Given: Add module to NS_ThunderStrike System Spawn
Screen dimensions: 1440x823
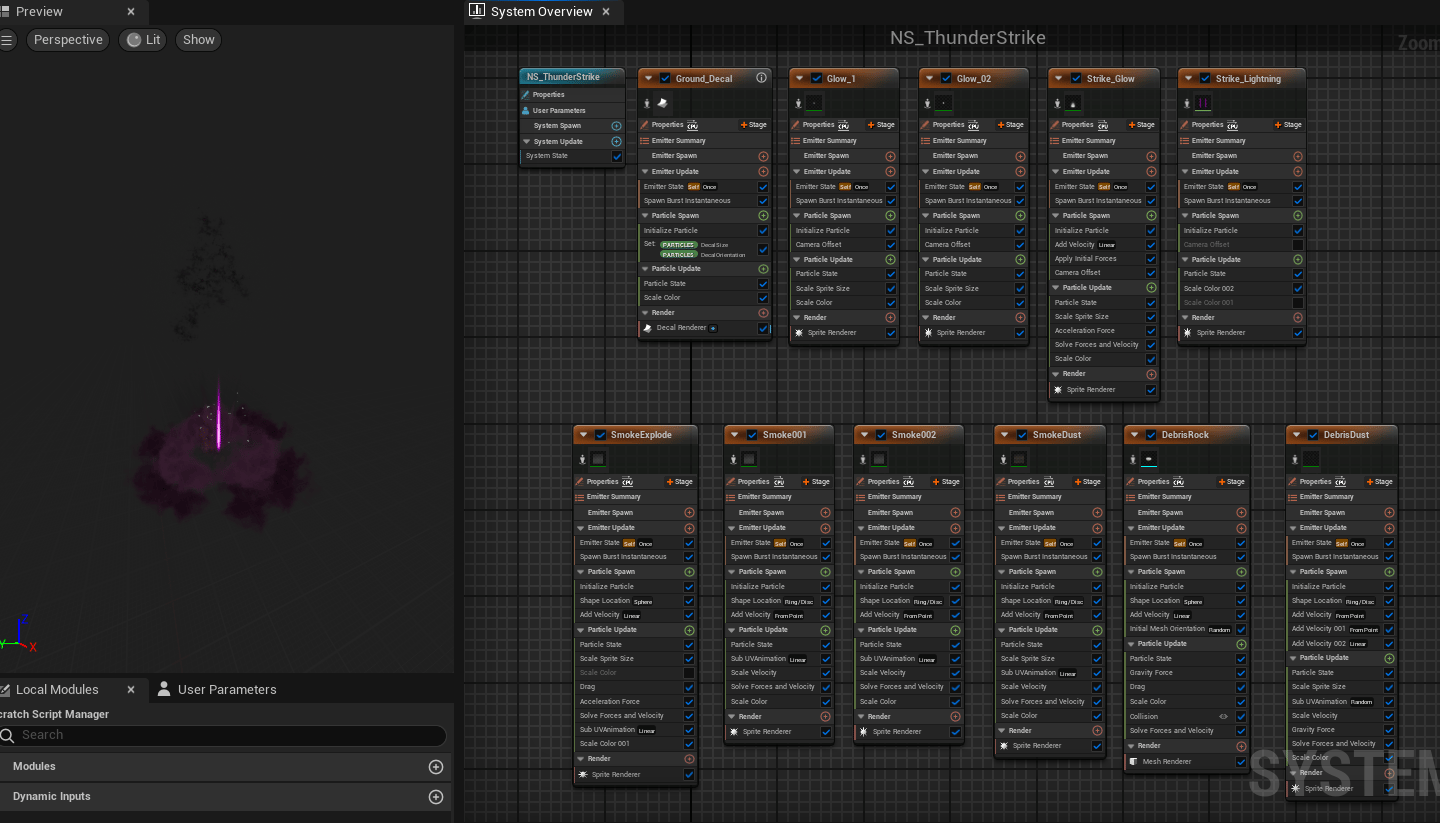Looking at the screenshot, I should (616, 126).
